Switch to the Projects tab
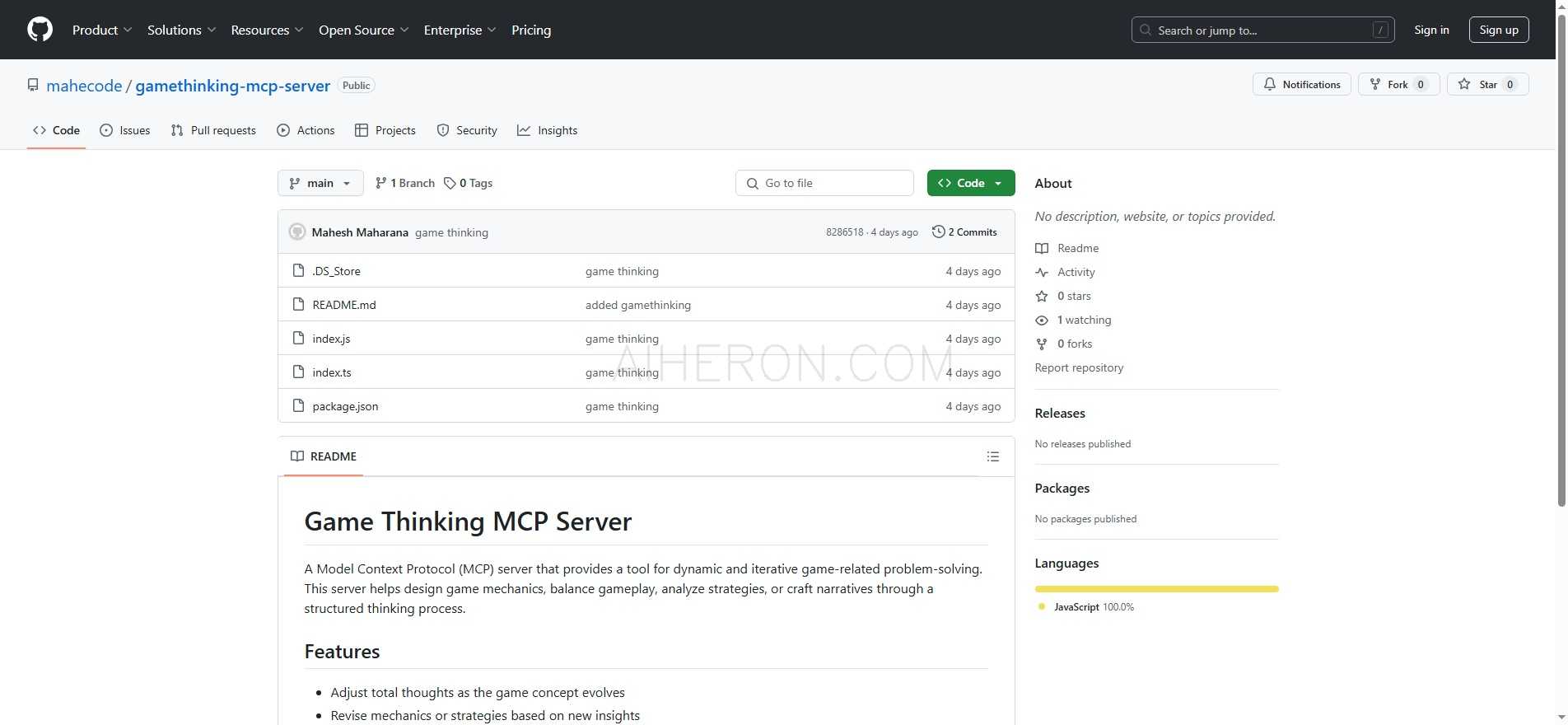Image resolution: width=1568 pixels, height=725 pixels. [385, 130]
